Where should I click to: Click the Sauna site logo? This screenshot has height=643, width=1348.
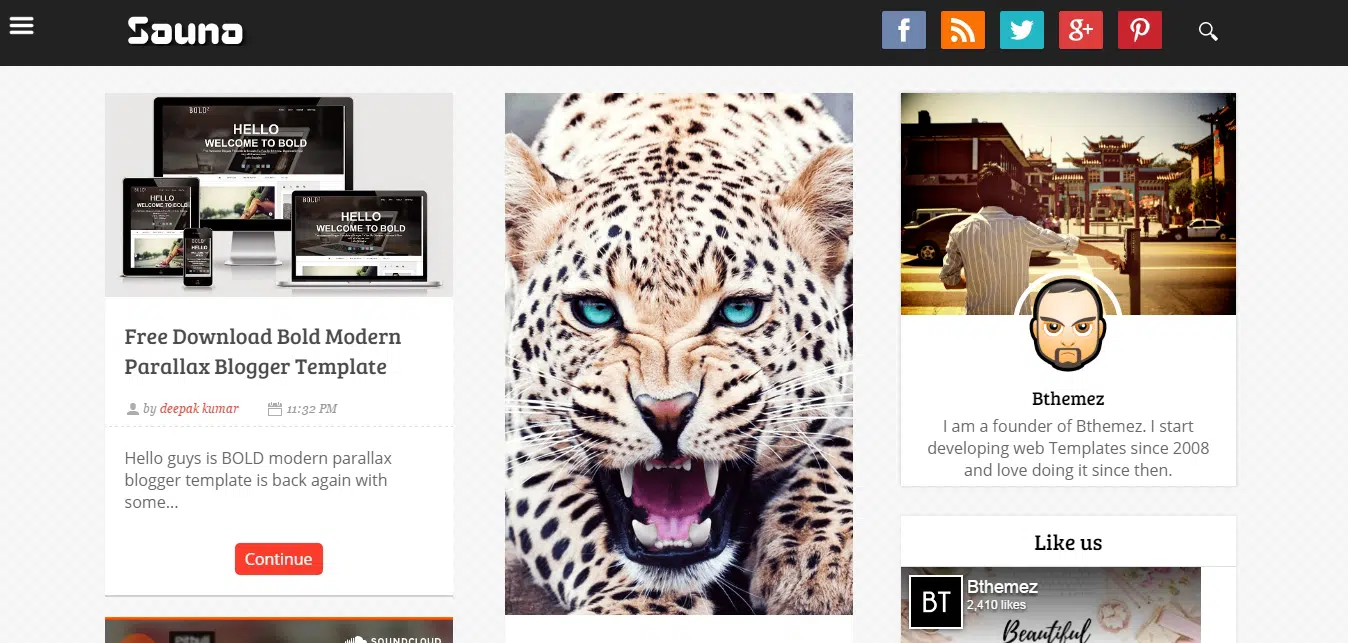185,32
